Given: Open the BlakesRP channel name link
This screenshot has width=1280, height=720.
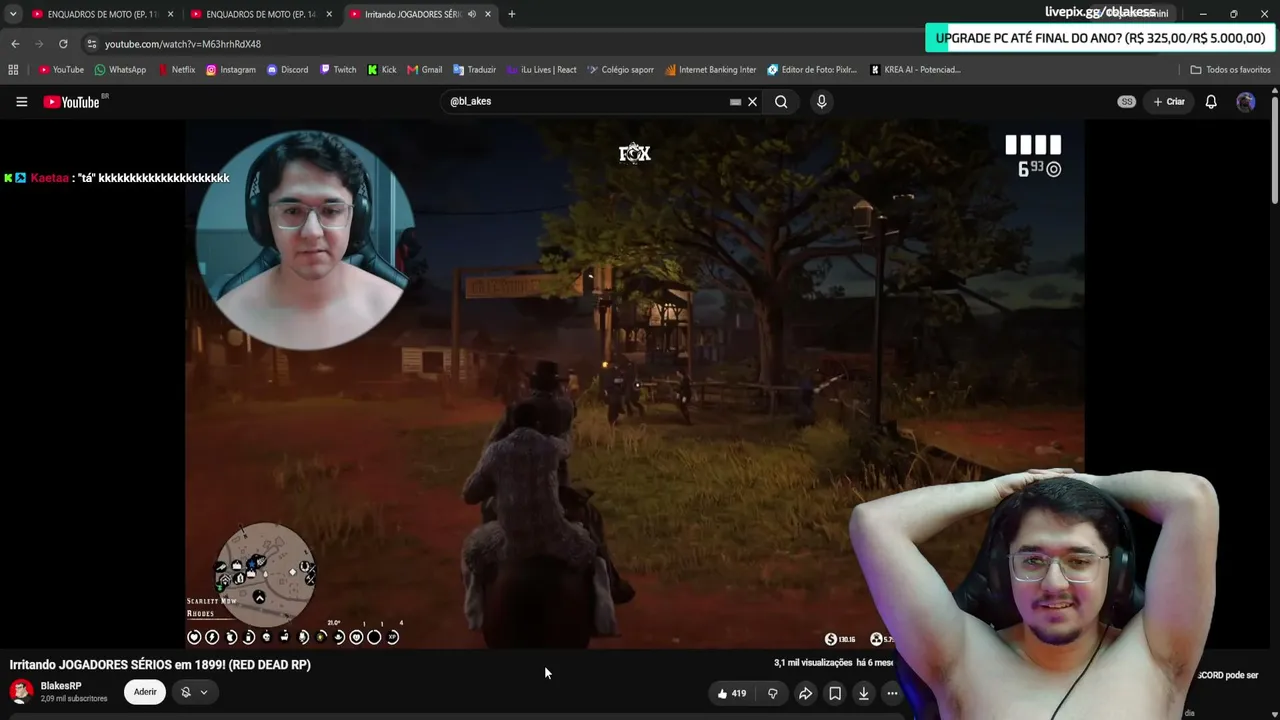Looking at the screenshot, I should [61, 686].
